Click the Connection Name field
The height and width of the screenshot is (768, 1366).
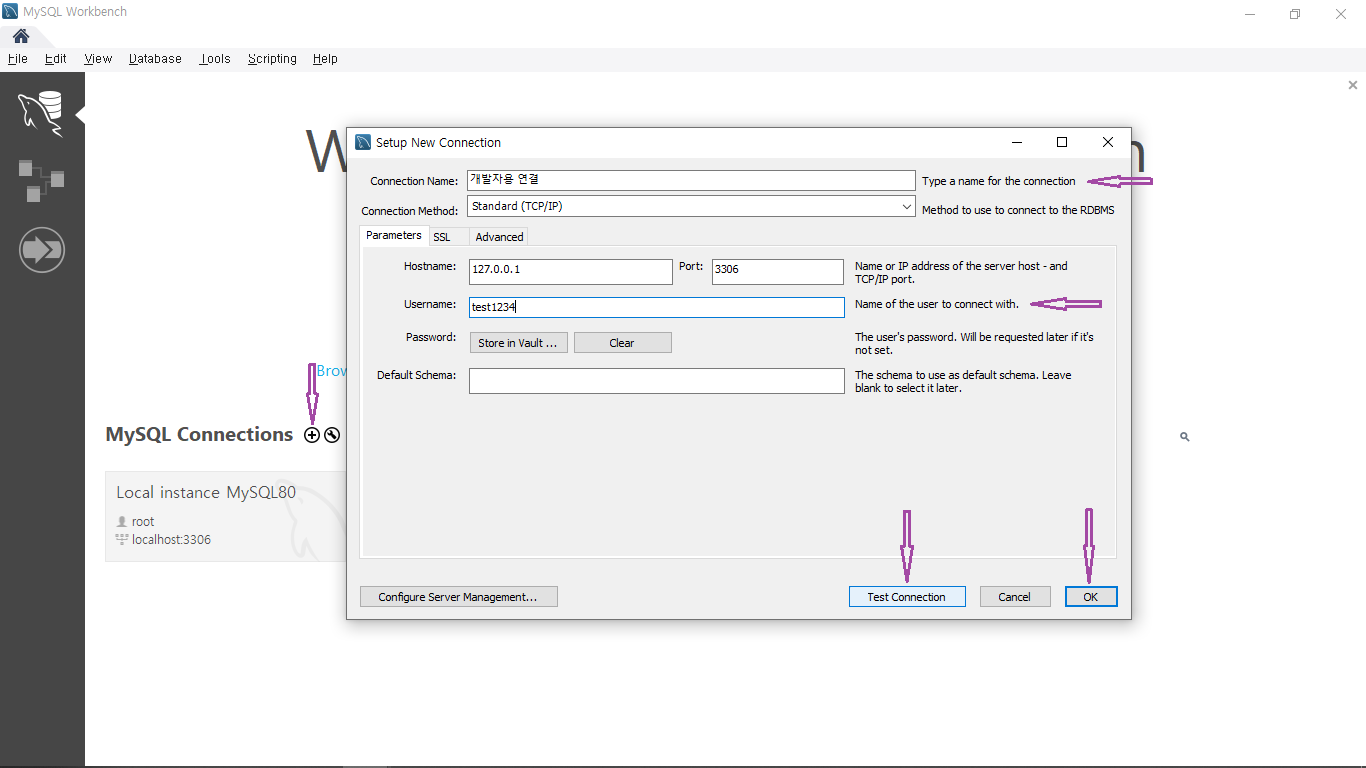point(691,180)
